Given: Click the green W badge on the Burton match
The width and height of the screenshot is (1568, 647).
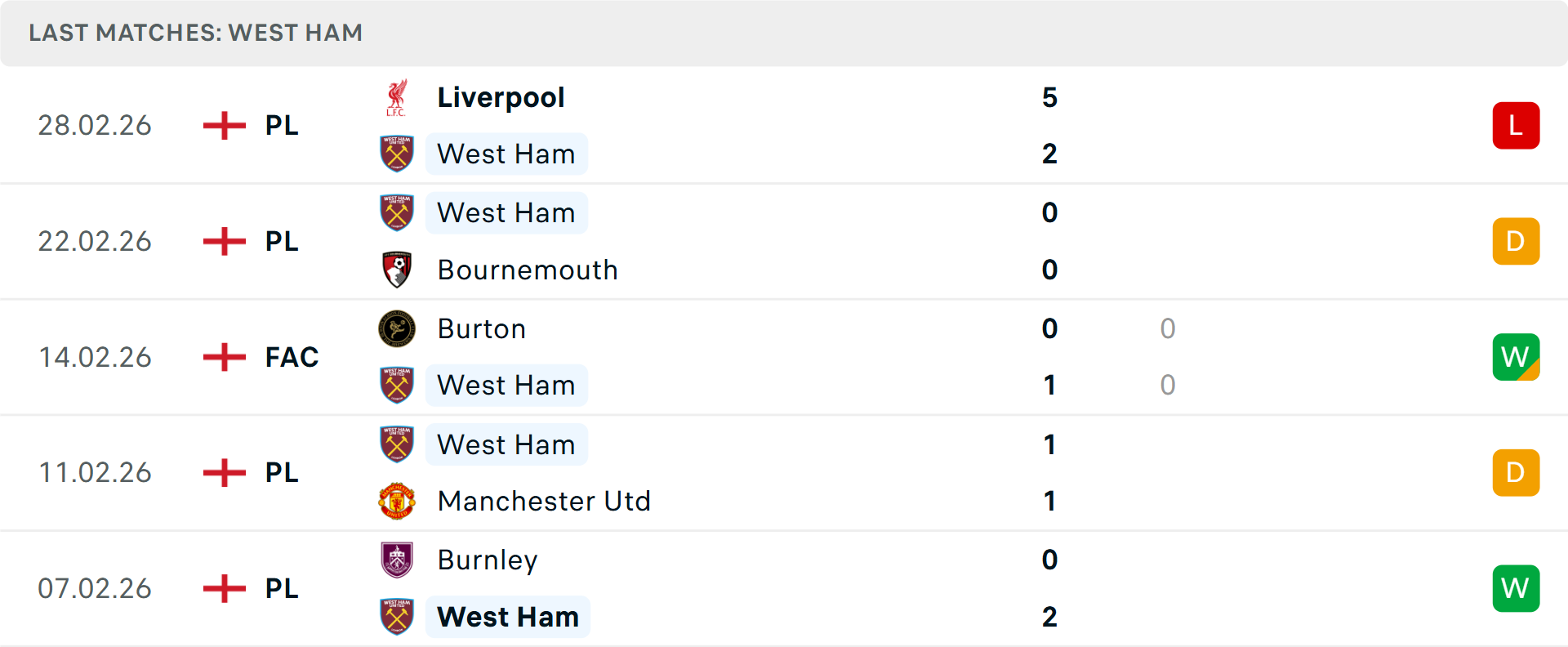Looking at the screenshot, I should click(x=1516, y=357).
